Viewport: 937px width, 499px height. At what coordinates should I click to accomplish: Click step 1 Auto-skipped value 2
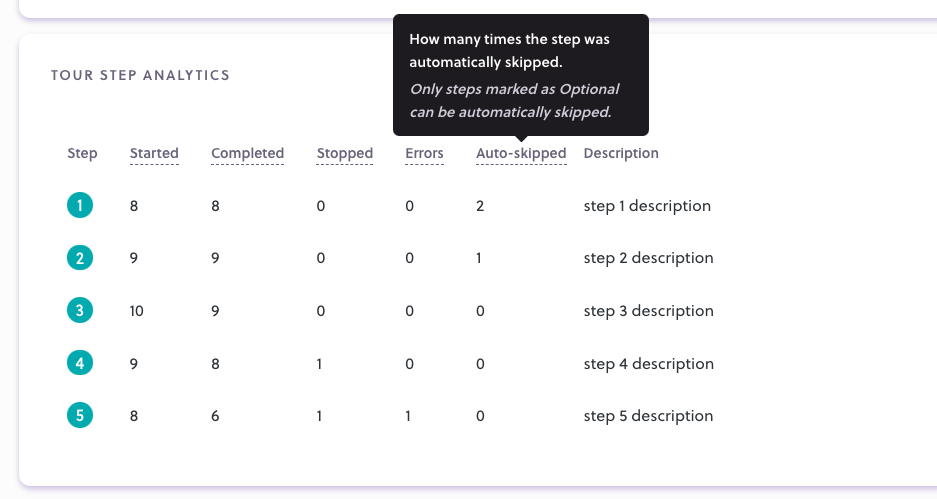coord(480,206)
